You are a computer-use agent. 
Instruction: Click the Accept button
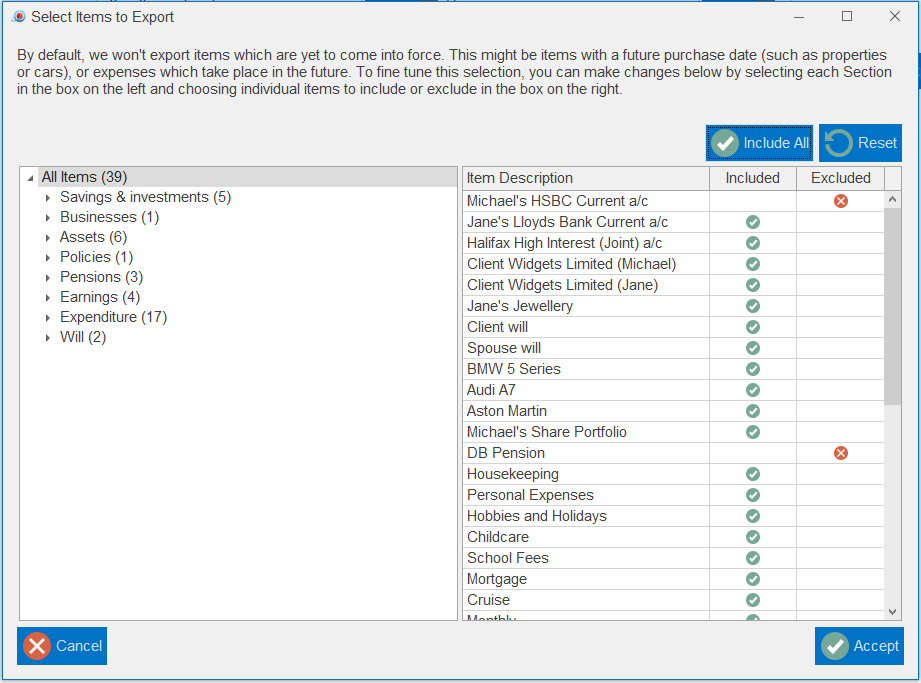[860, 646]
